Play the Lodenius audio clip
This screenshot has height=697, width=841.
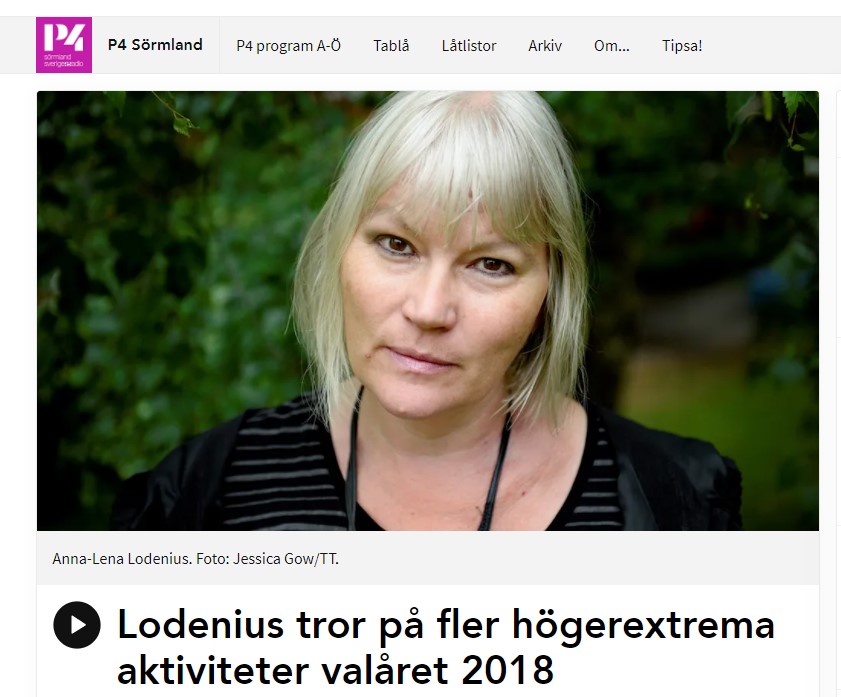pos(77,625)
